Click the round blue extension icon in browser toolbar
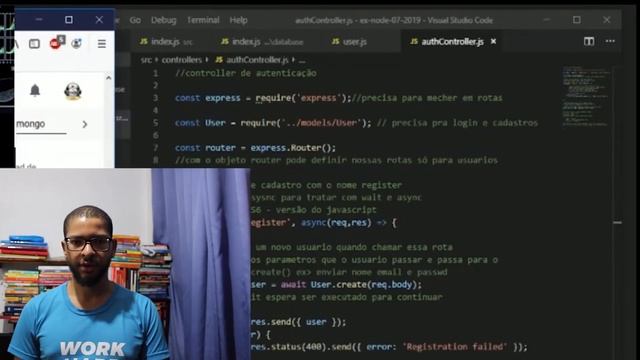The width and height of the screenshot is (640, 360). [x=76, y=43]
